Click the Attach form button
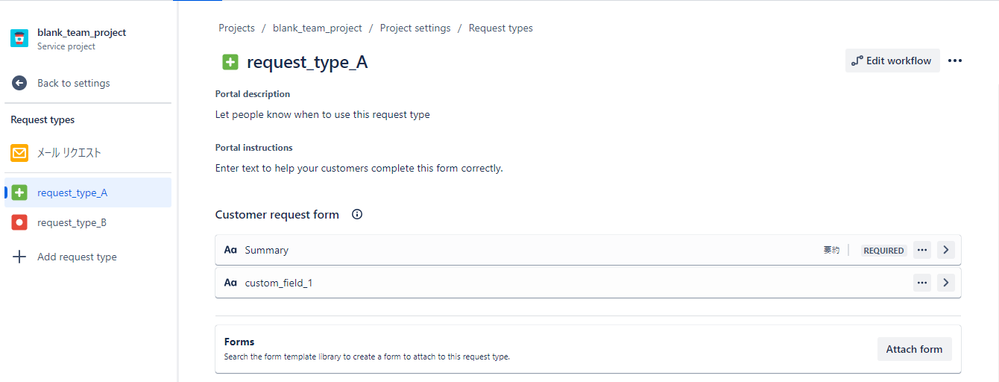The width and height of the screenshot is (999, 382). (914, 349)
